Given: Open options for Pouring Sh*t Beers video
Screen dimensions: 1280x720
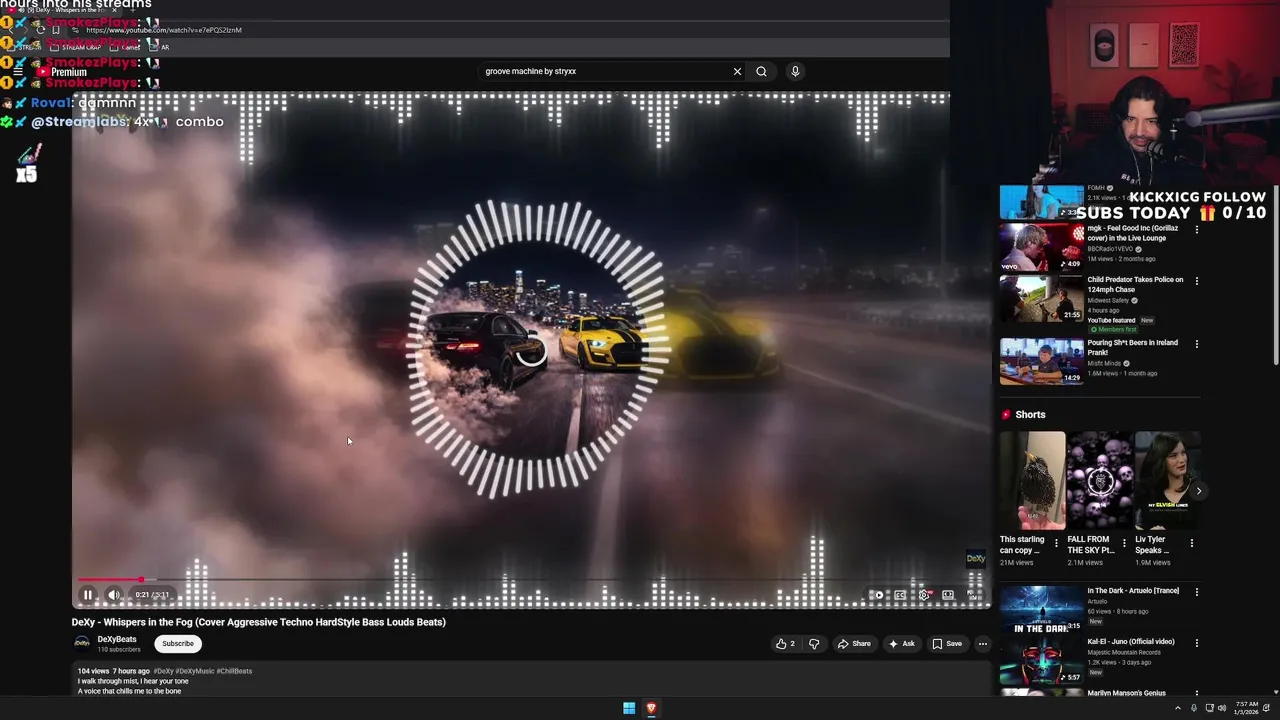Looking at the screenshot, I should click(x=1196, y=344).
